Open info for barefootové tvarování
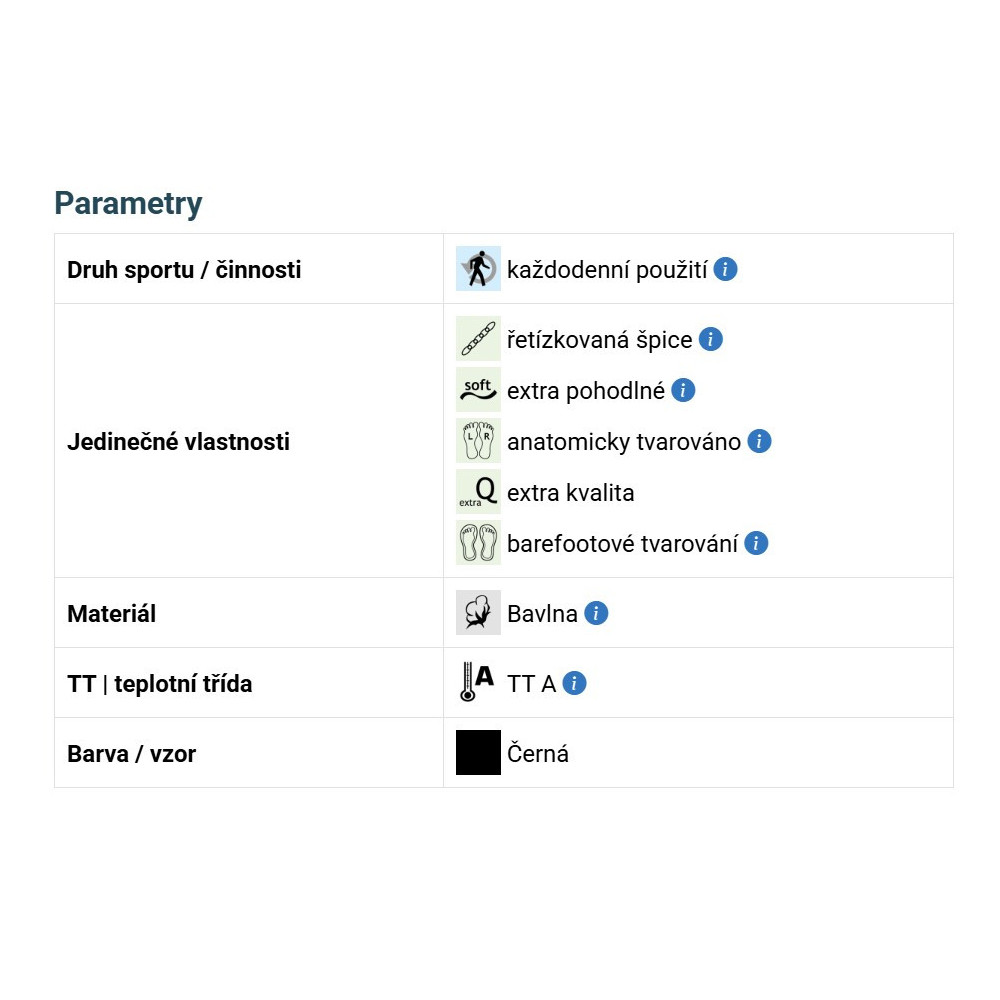This screenshot has width=1000, height=1000. pyautogui.click(x=756, y=543)
